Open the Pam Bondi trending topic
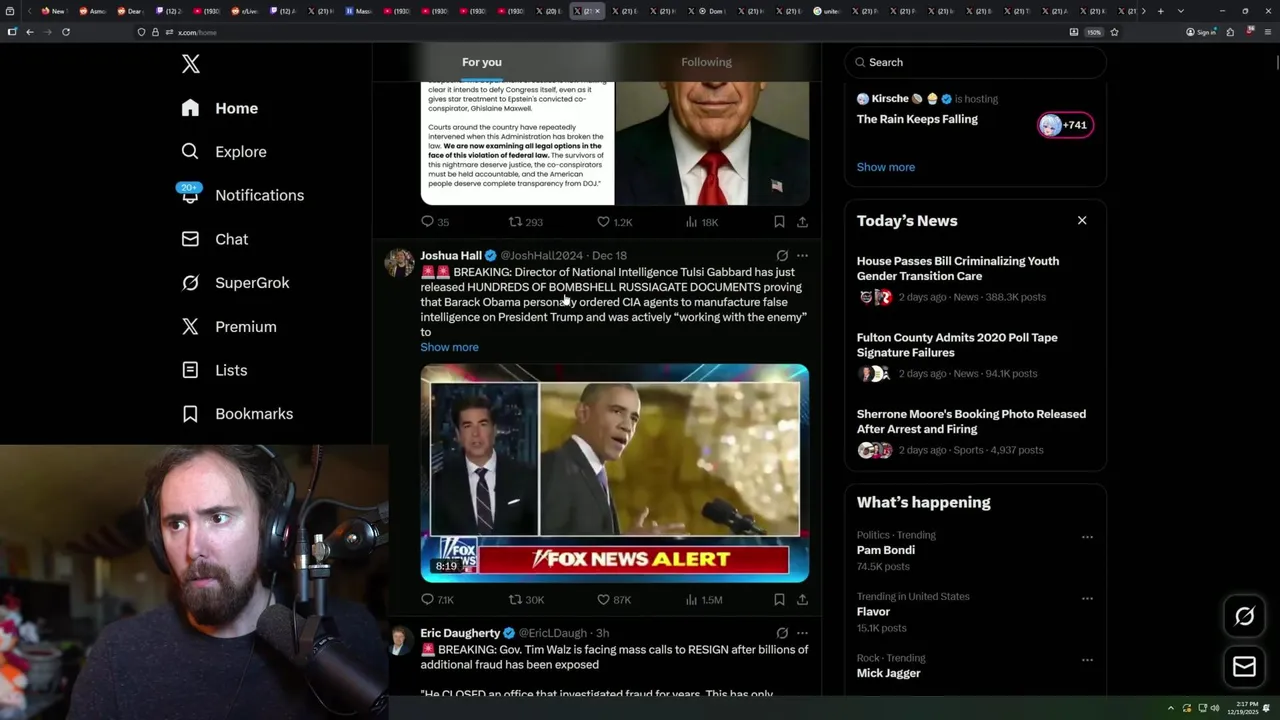Image resolution: width=1280 pixels, height=720 pixels. coord(885,550)
